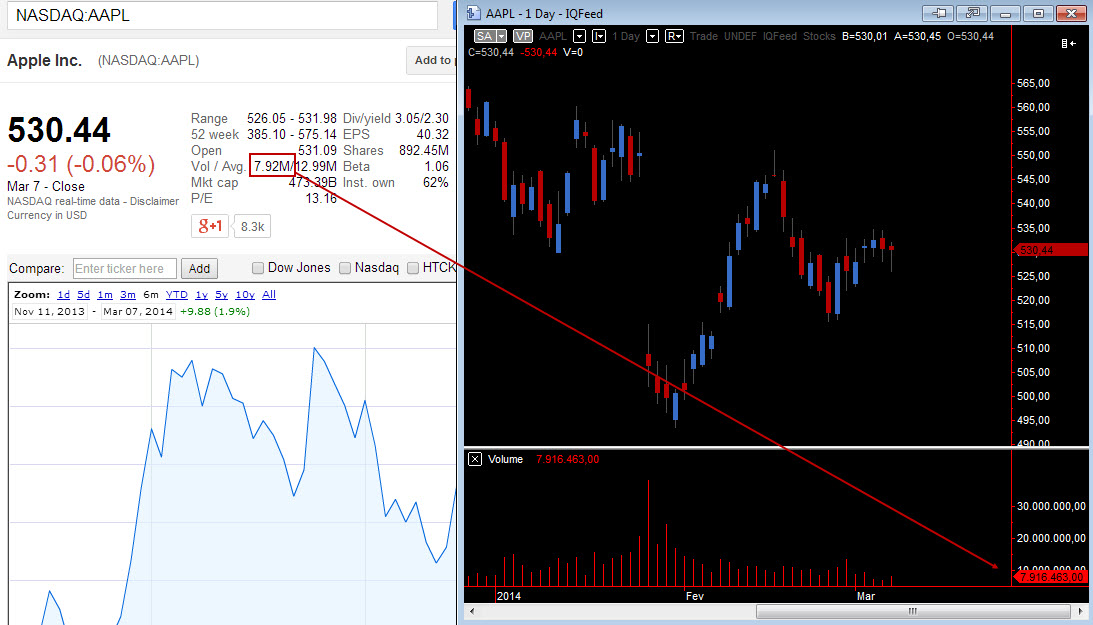The image size is (1093, 625).
Task: Click the B=530,01 bid value
Action: [x=864, y=36]
